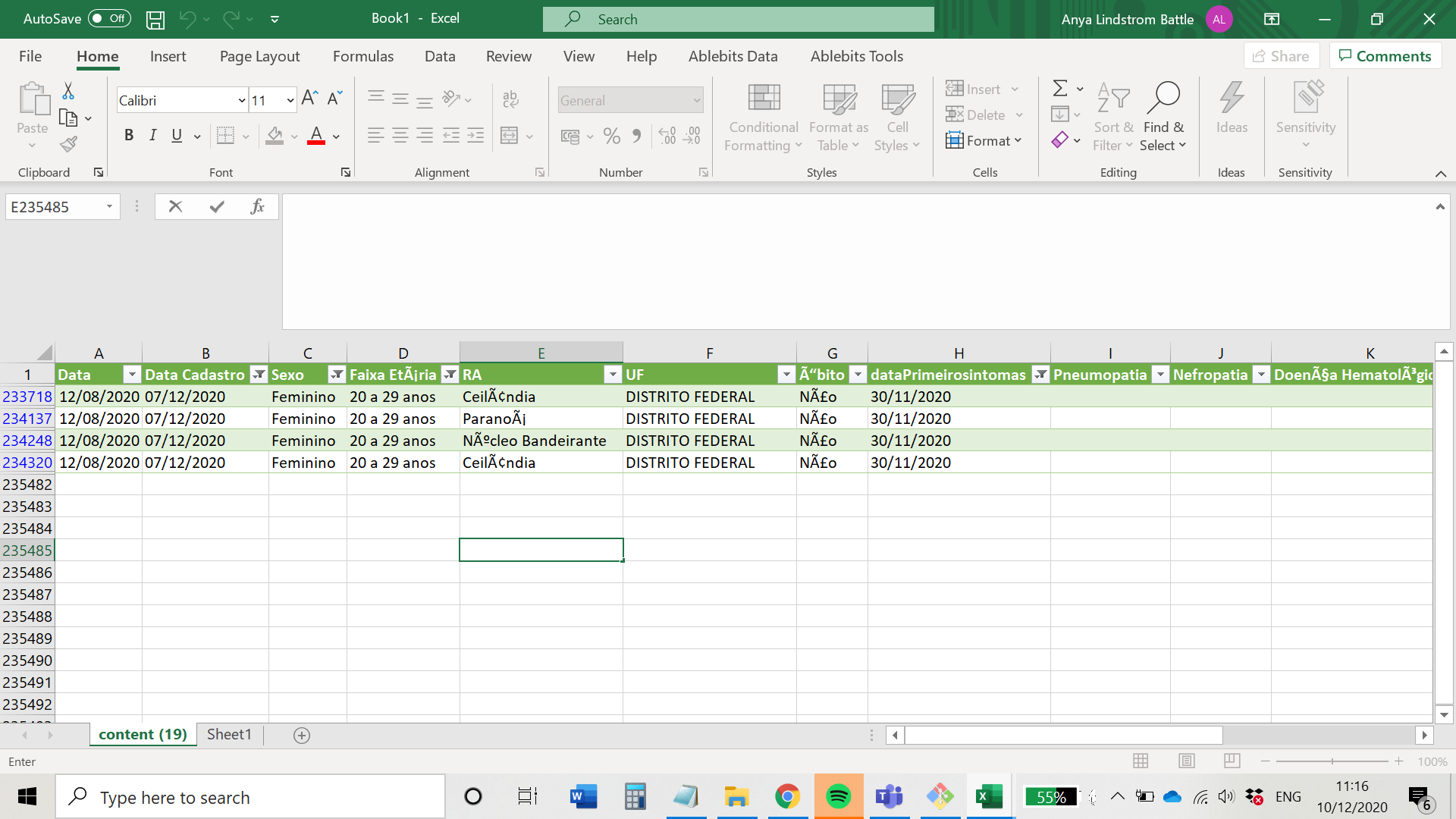The width and height of the screenshot is (1456, 819).
Task: Toggle the AutoSave switch
Action: (x=109, y=18)
